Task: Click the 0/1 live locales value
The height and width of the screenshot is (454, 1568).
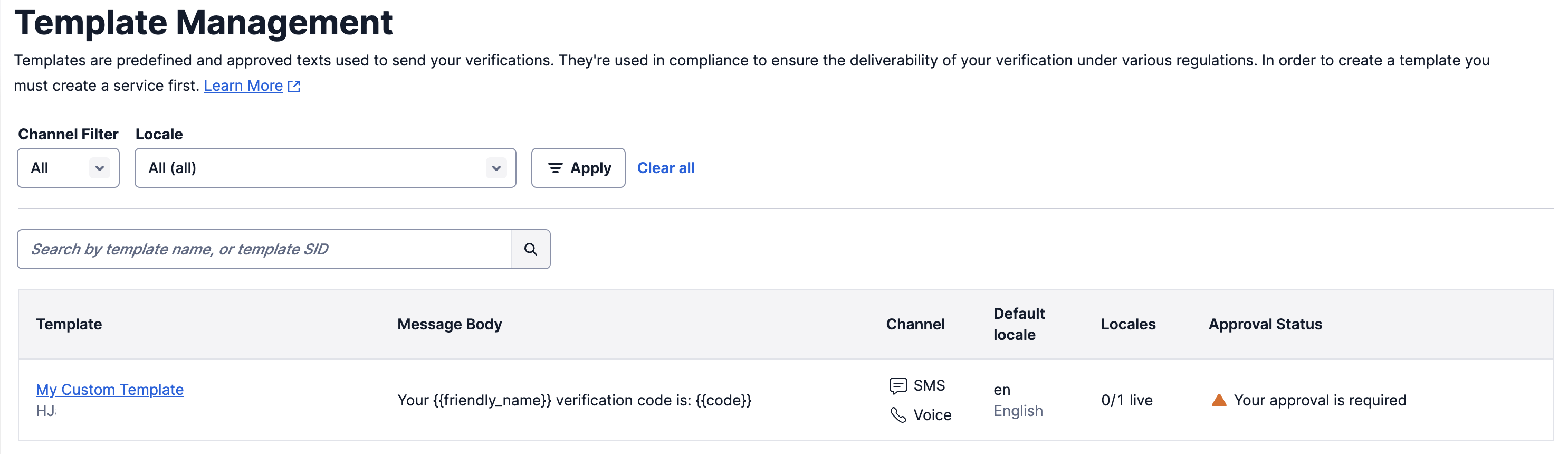Action: click(1127, 400)
